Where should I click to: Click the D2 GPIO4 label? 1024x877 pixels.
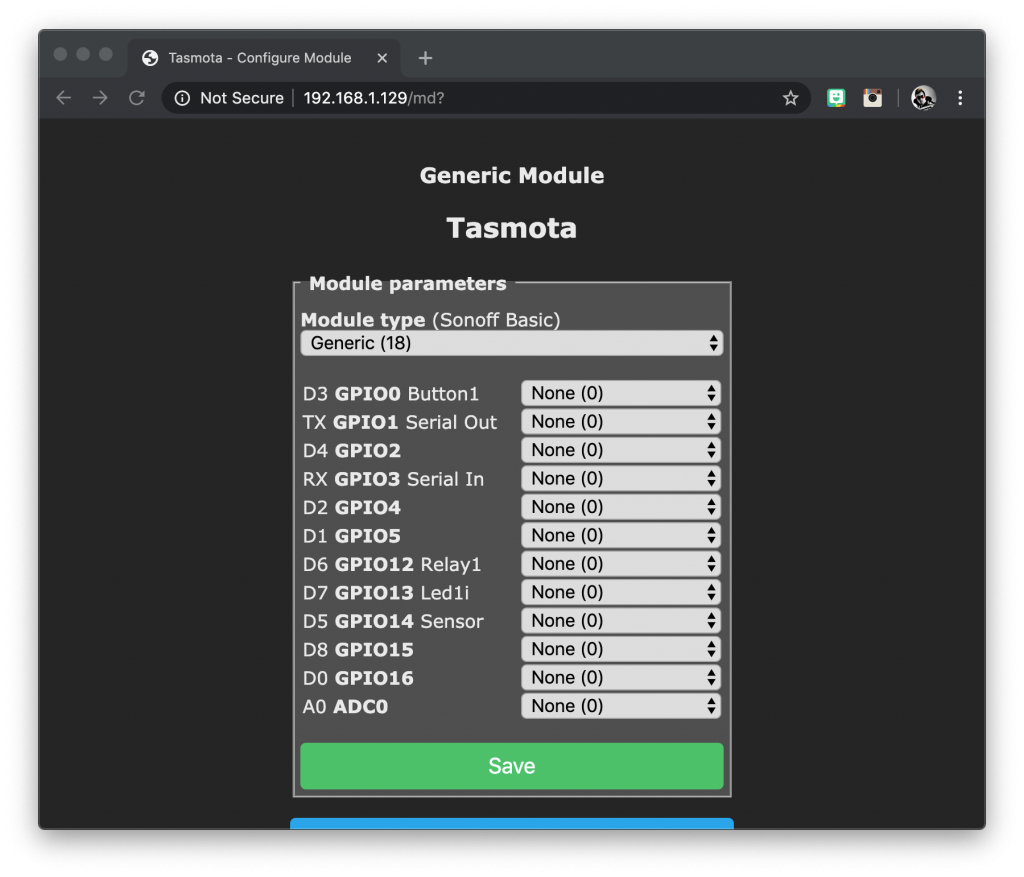351,507
